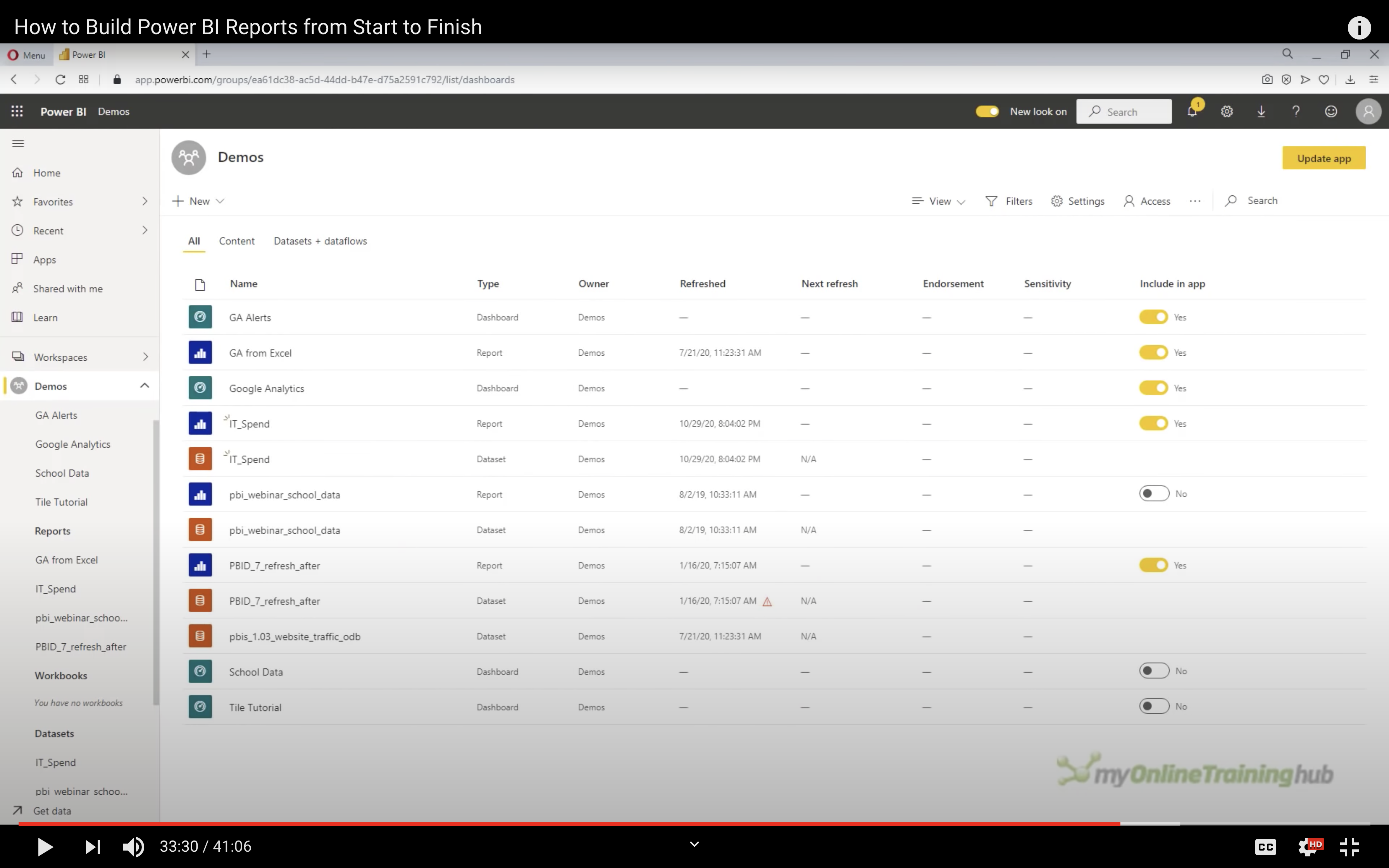Screen dimensions: 1389x868
Task: Click the feedback smiley icon
Action: (1330, 111)
